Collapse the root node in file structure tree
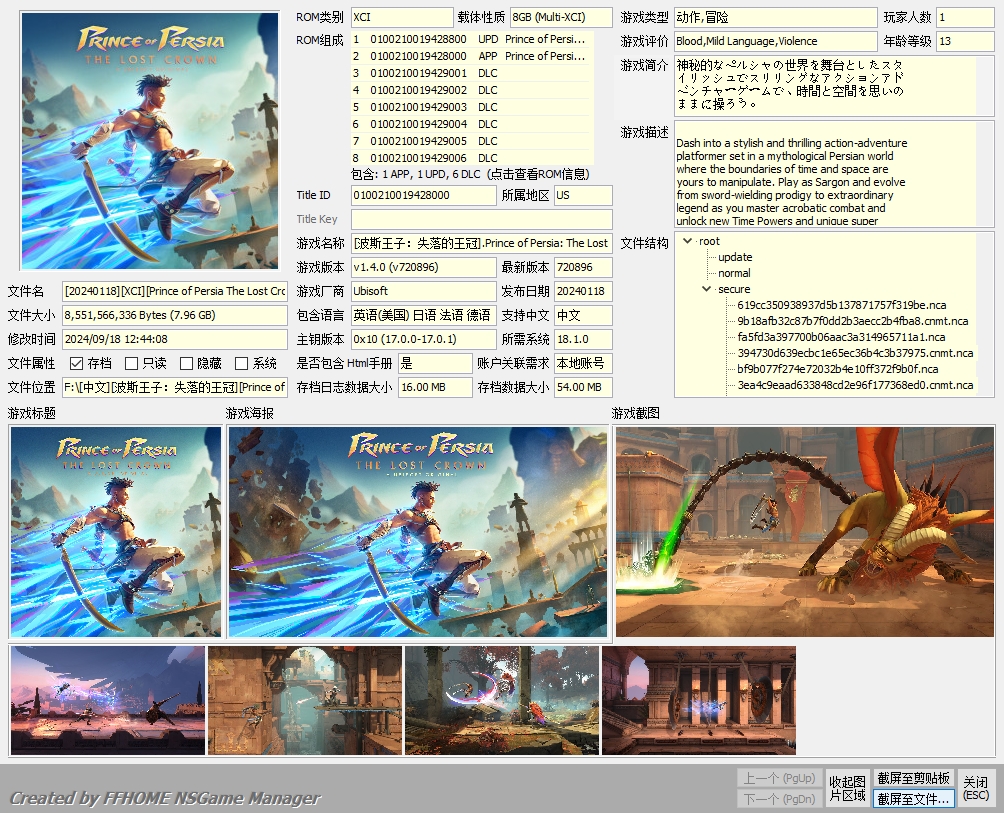The height and width of the screenshot is (813, 1004). coord(687,241)
